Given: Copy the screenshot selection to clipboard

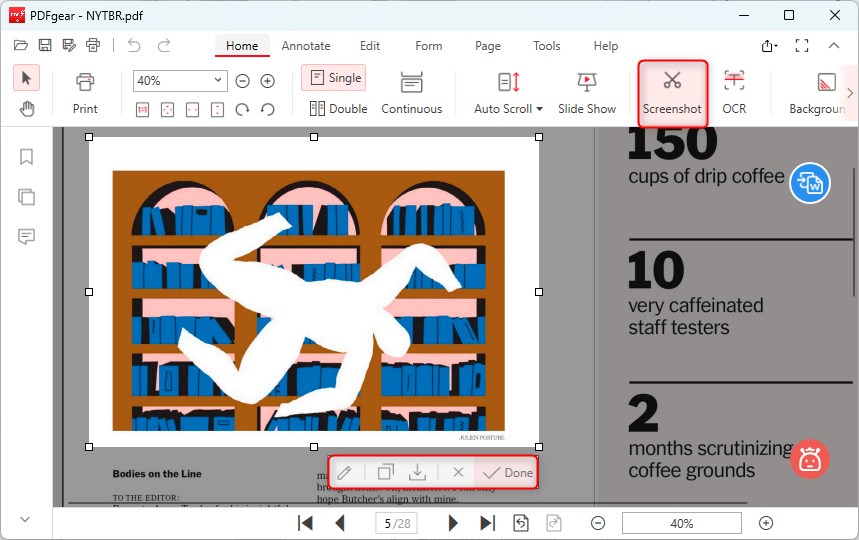Looking at the screenshot, I should [385, 472].
